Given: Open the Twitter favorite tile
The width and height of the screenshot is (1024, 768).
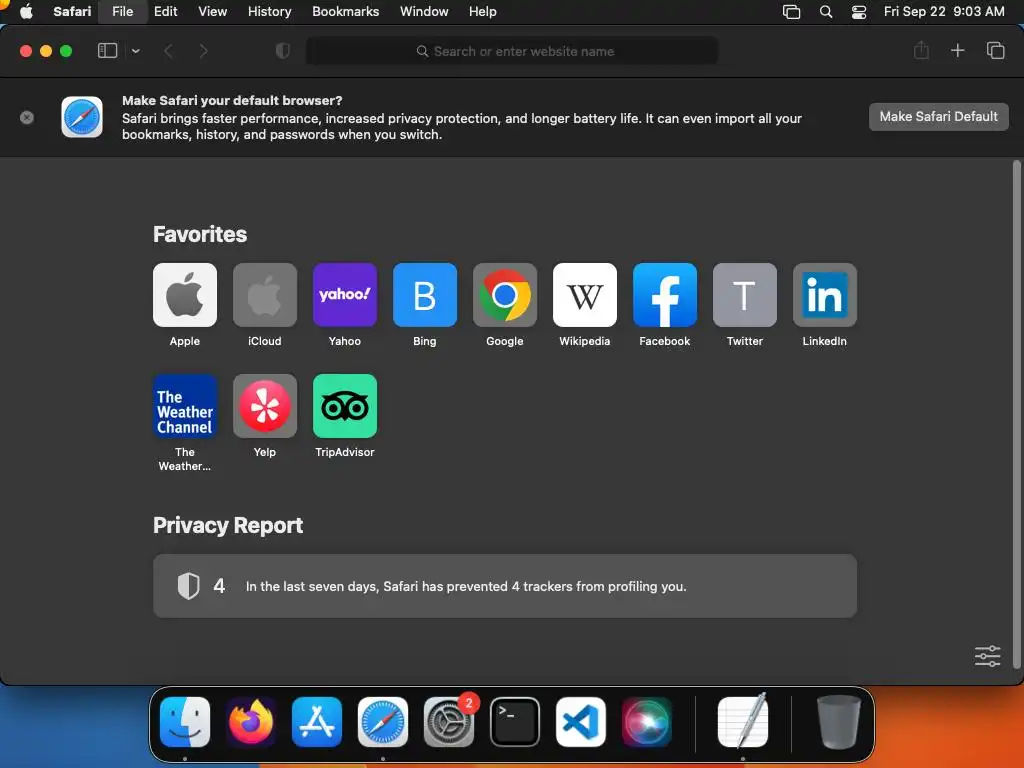Looking at the screenshot, I should click(x=744, y=295).
